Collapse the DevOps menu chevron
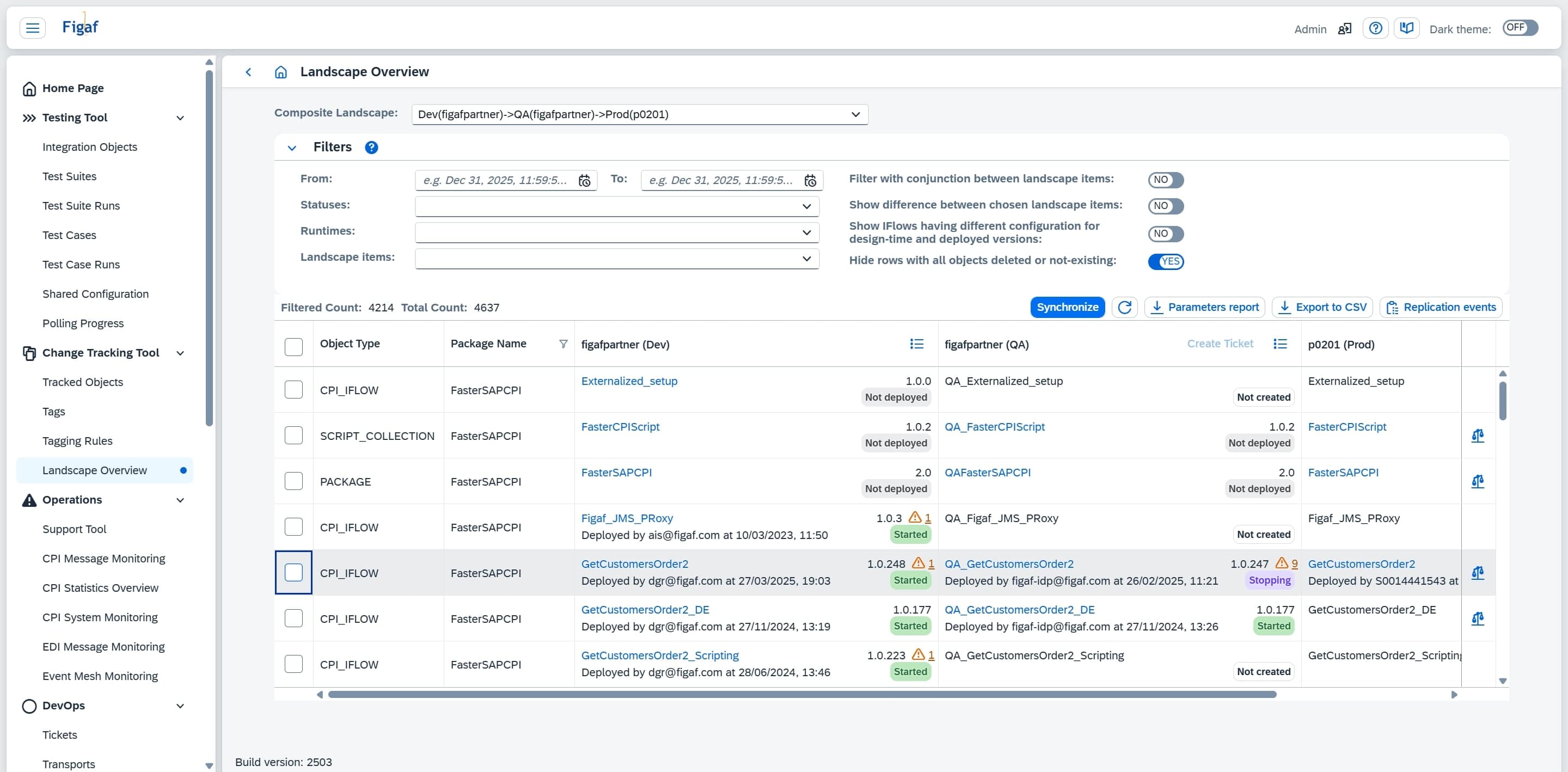This screenshot has width=1568, height=772. click(180, 706)
